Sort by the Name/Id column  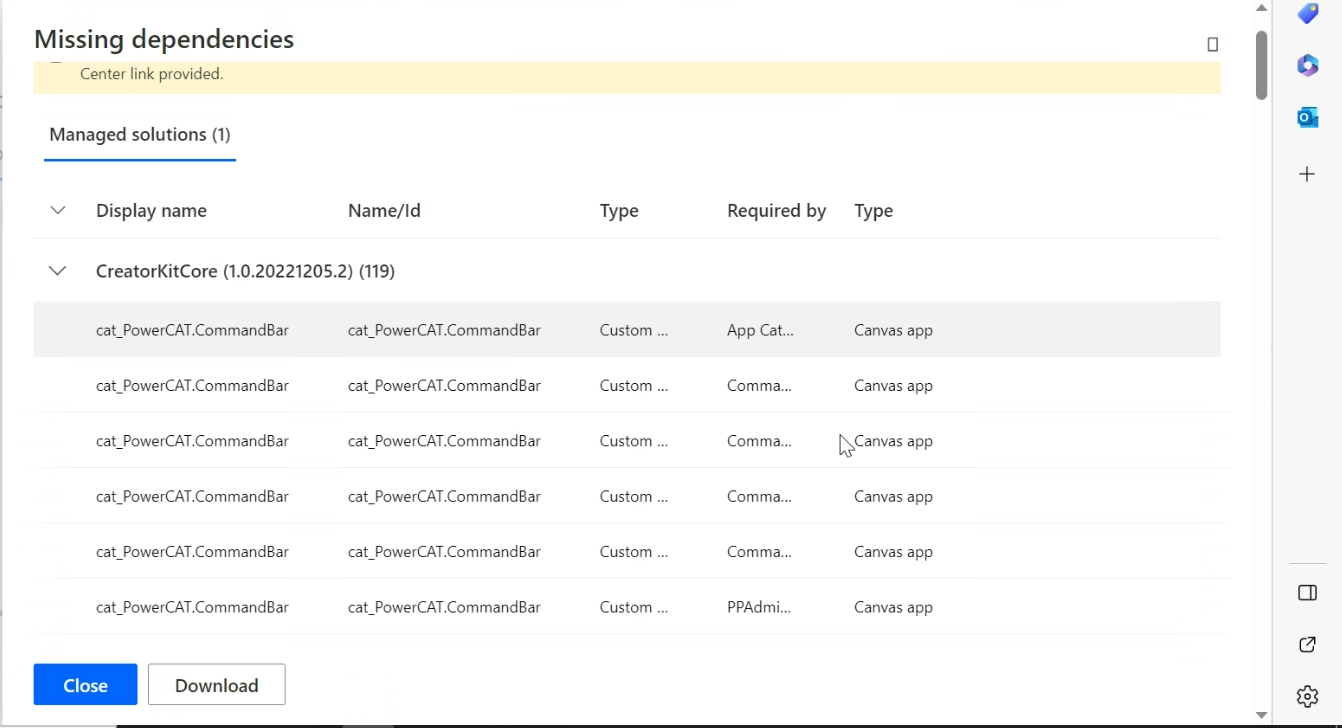pyautogui.click(x=384, y=210)
